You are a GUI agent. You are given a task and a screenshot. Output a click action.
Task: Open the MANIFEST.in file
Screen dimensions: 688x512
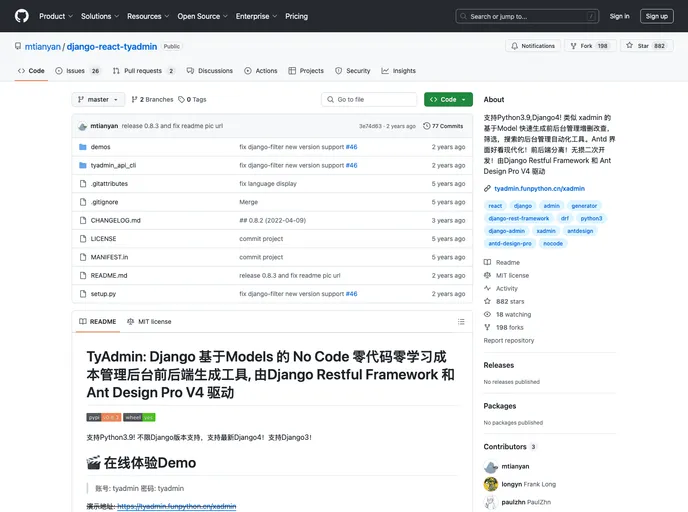click(x=109, y=257)
